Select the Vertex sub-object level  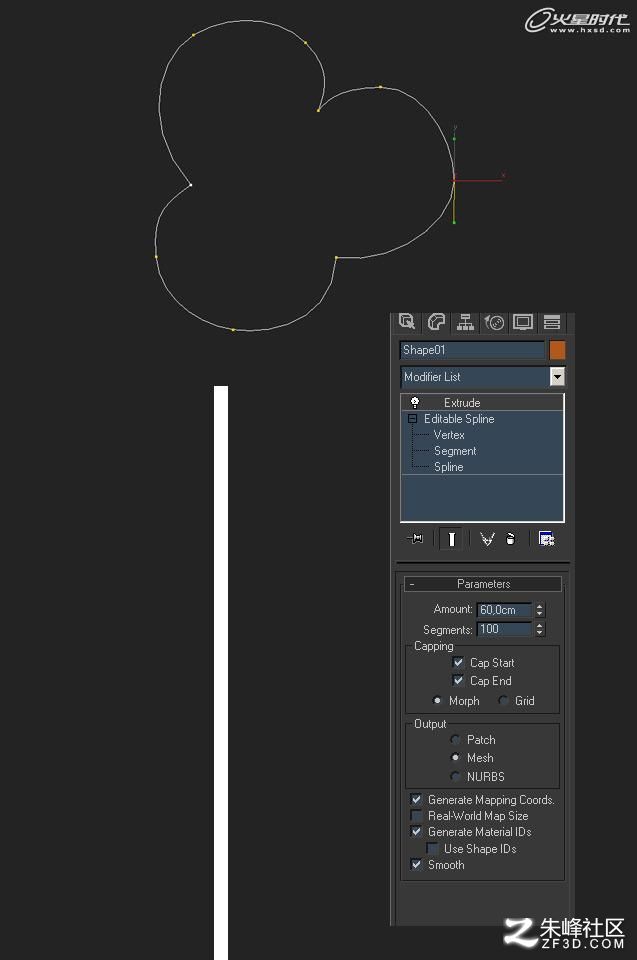[449, 435]
